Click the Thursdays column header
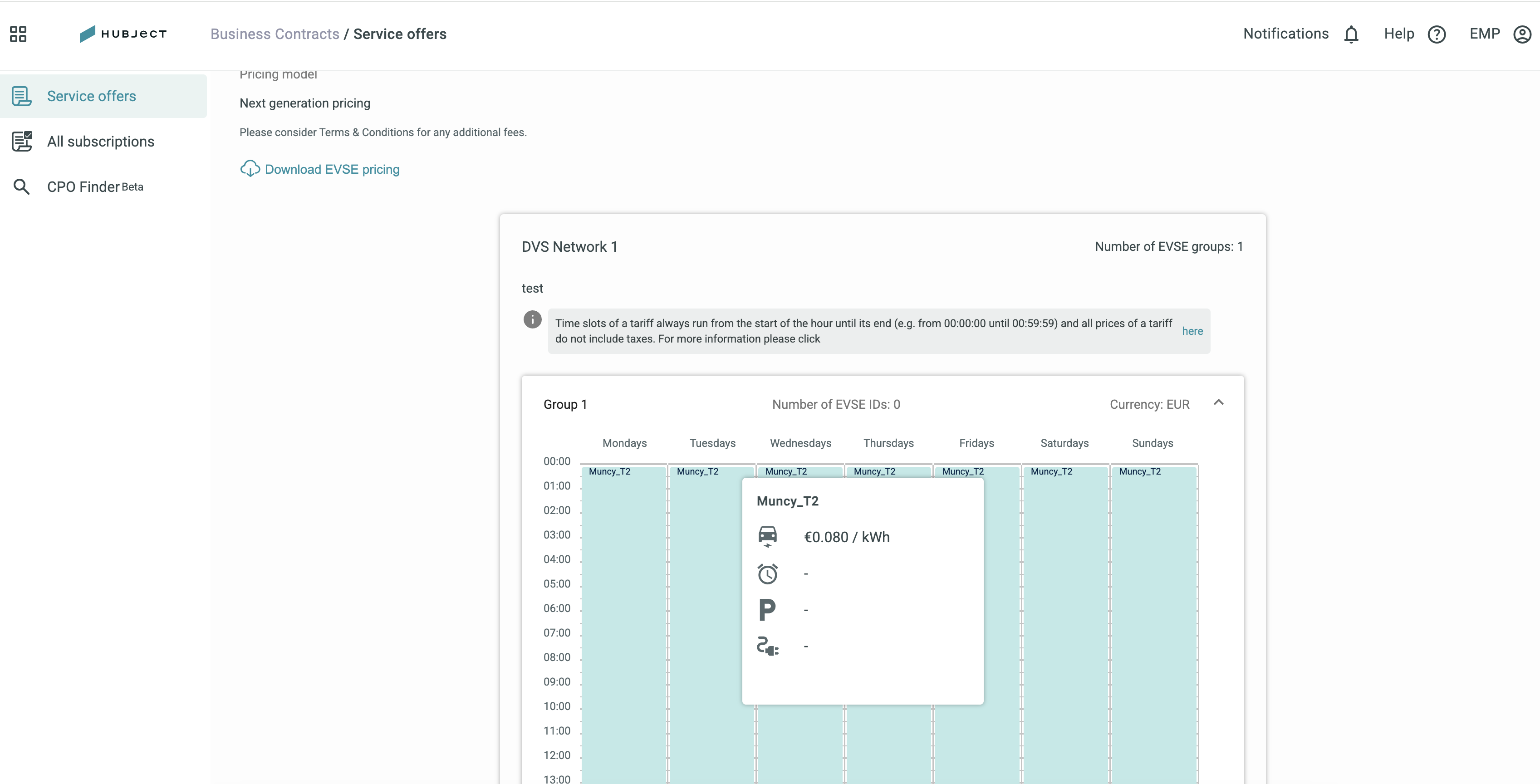The width and height of the screenshot is (1540, 784). 888,443
